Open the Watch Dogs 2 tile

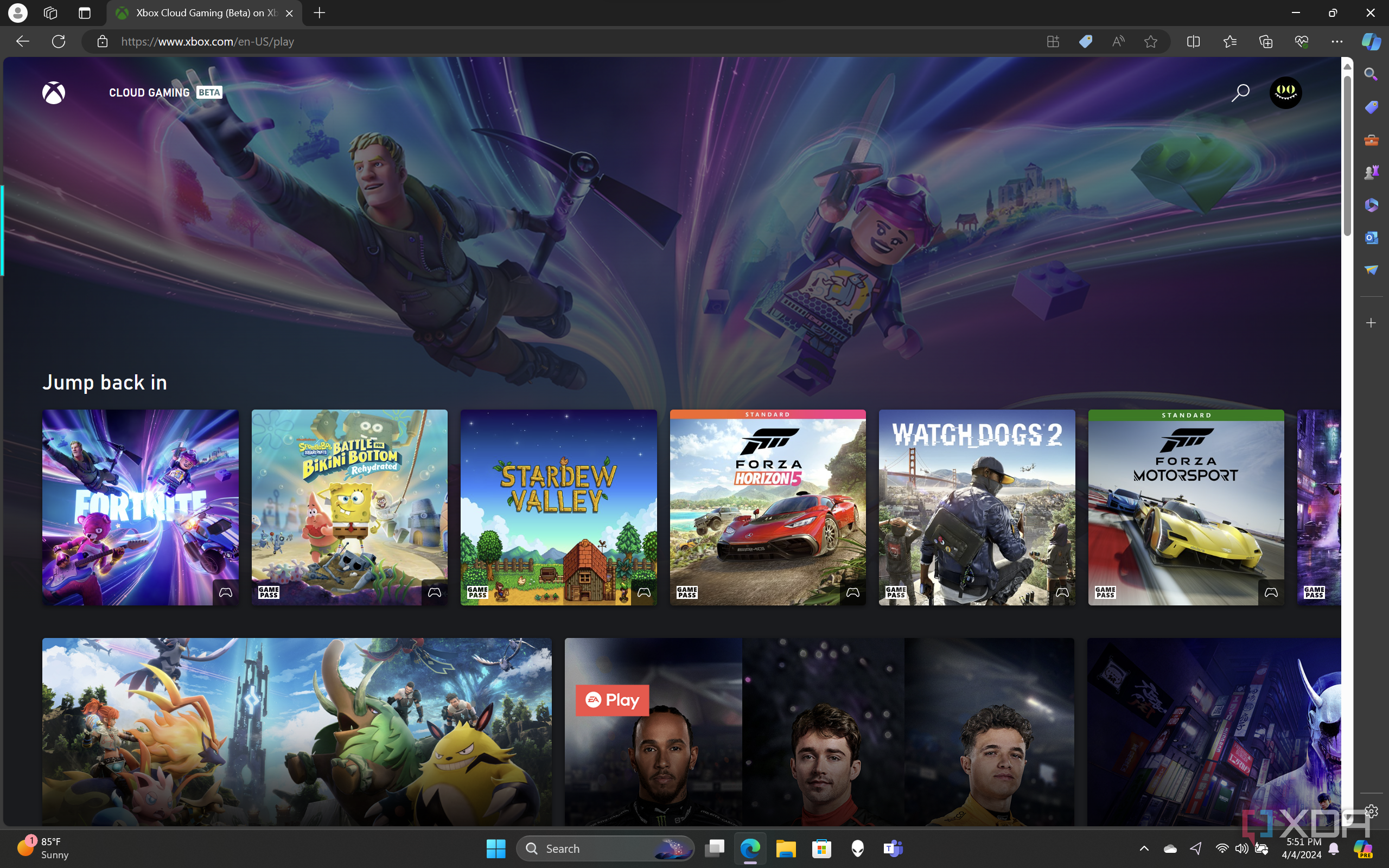[x=977, y=507]
